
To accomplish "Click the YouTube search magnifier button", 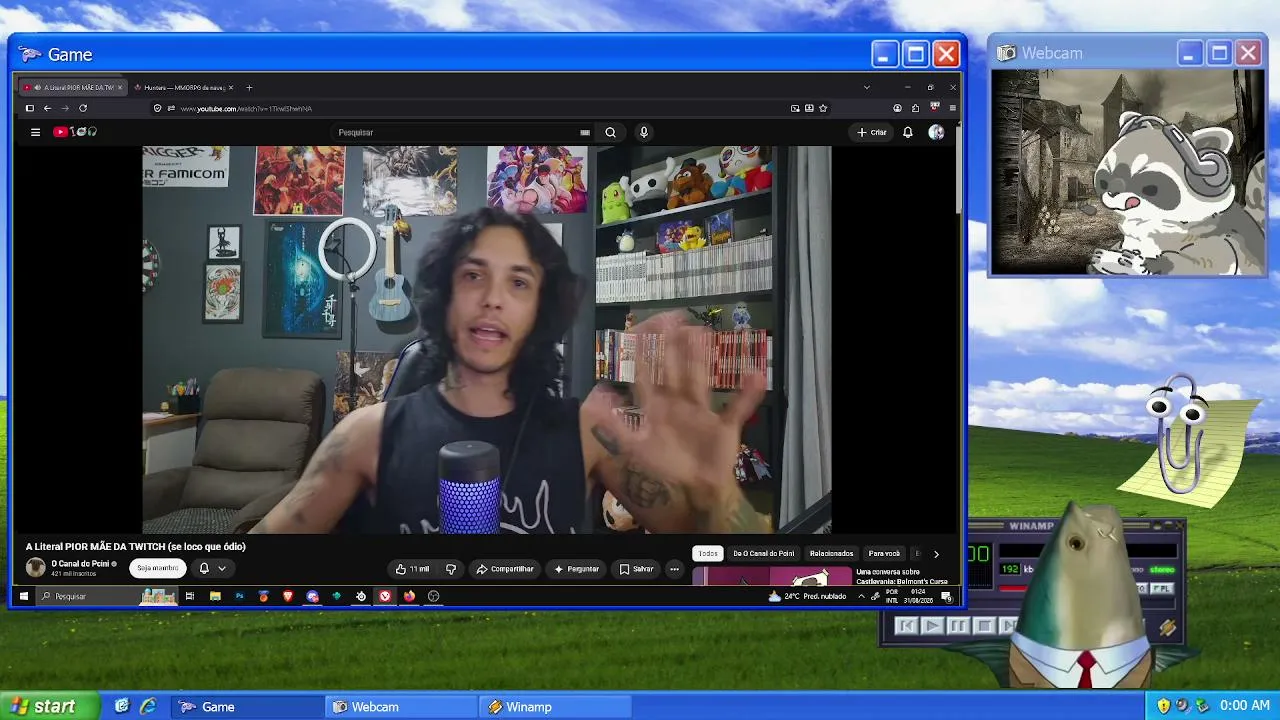I will (x=610, y=132).
